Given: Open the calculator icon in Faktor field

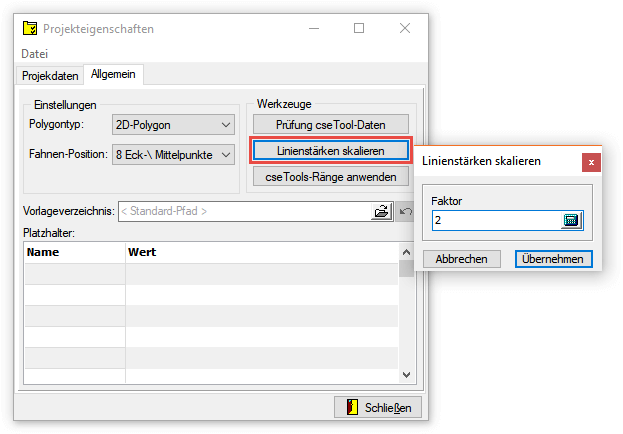Looking at the screenshot, I should [571, 221].
